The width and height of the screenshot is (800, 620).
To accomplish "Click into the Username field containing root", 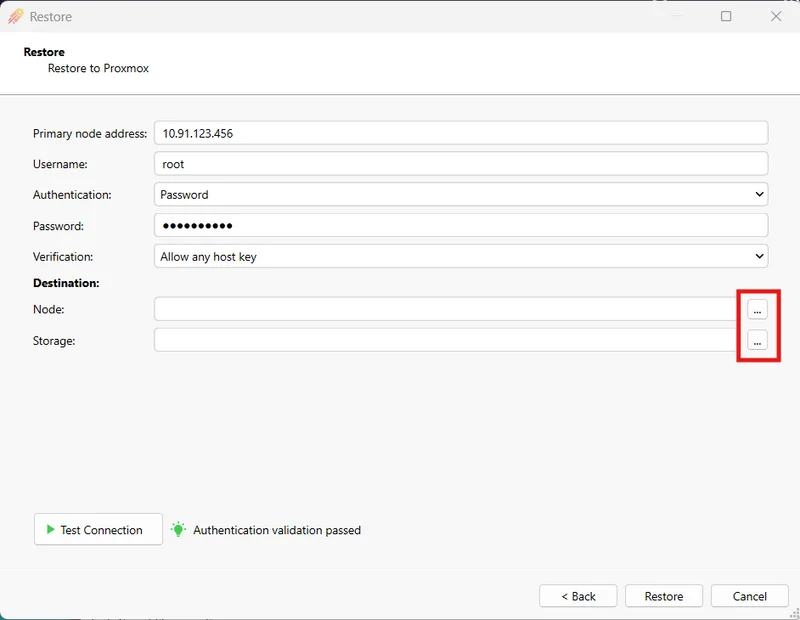I will pos(460,164).
